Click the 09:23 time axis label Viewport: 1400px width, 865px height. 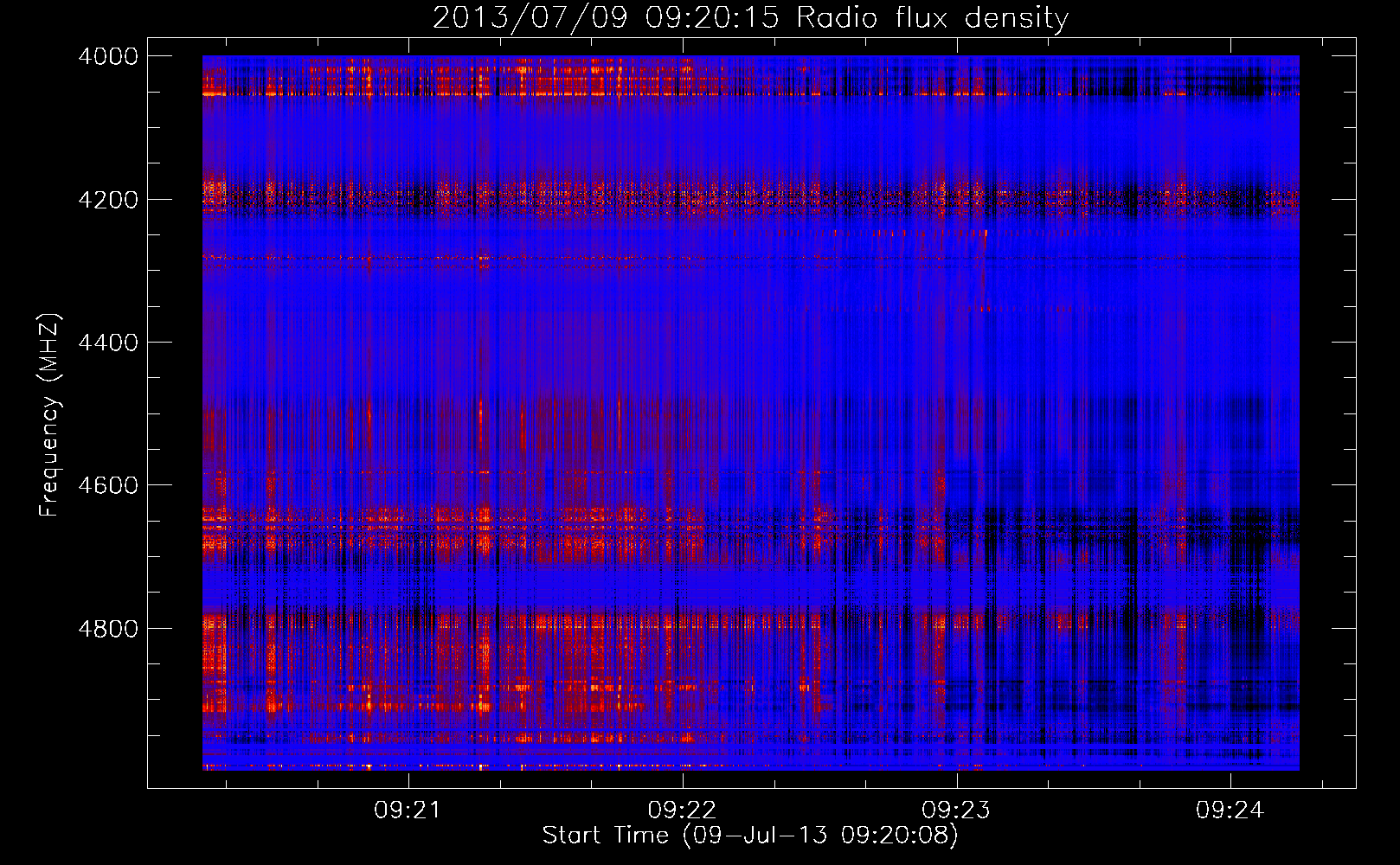click(956, 811)
